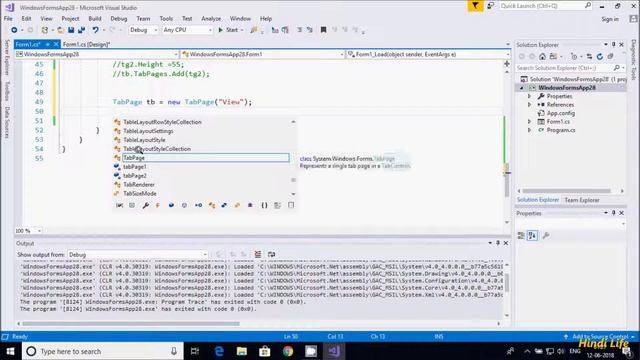The height and width of the screenshot is (360, 640).
Task: Toggle the IntelliSense Properties wrench filter
Action: pyautogui.click(x=145, y=205)
